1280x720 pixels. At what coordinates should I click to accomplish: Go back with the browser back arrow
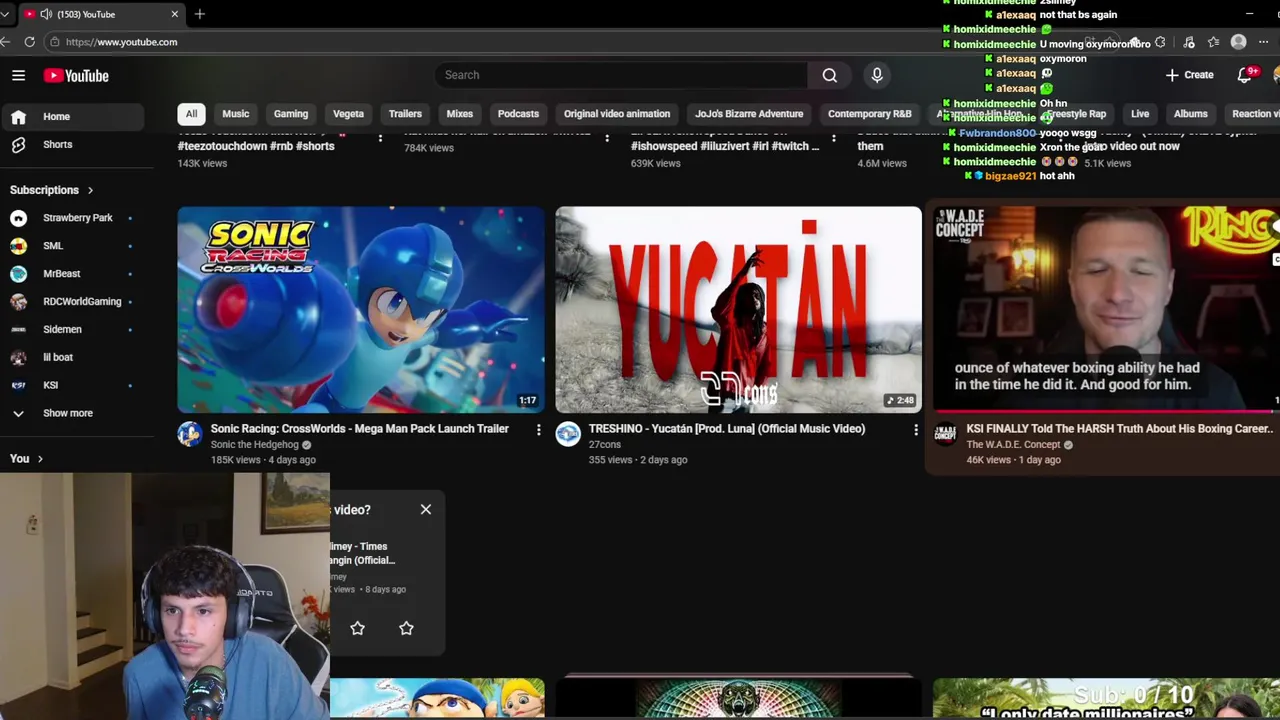(x=6, y=42)
